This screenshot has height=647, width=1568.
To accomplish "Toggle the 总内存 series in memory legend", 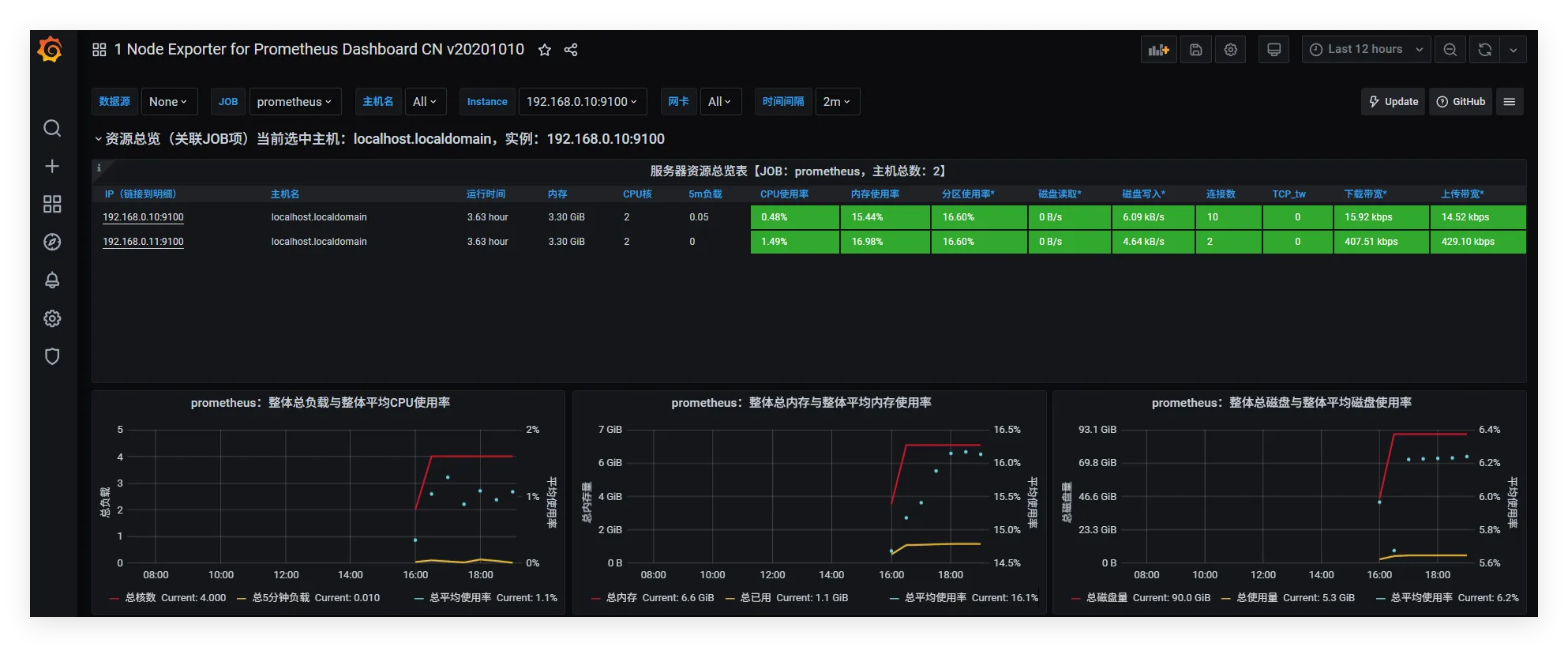I will 621,598.
